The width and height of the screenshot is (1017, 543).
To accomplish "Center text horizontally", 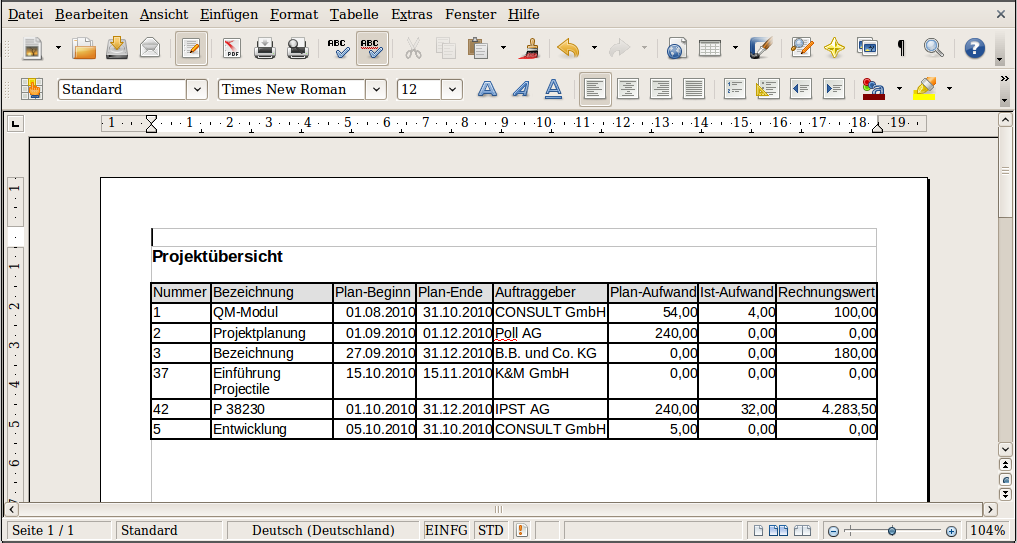I will coord(627,89).
